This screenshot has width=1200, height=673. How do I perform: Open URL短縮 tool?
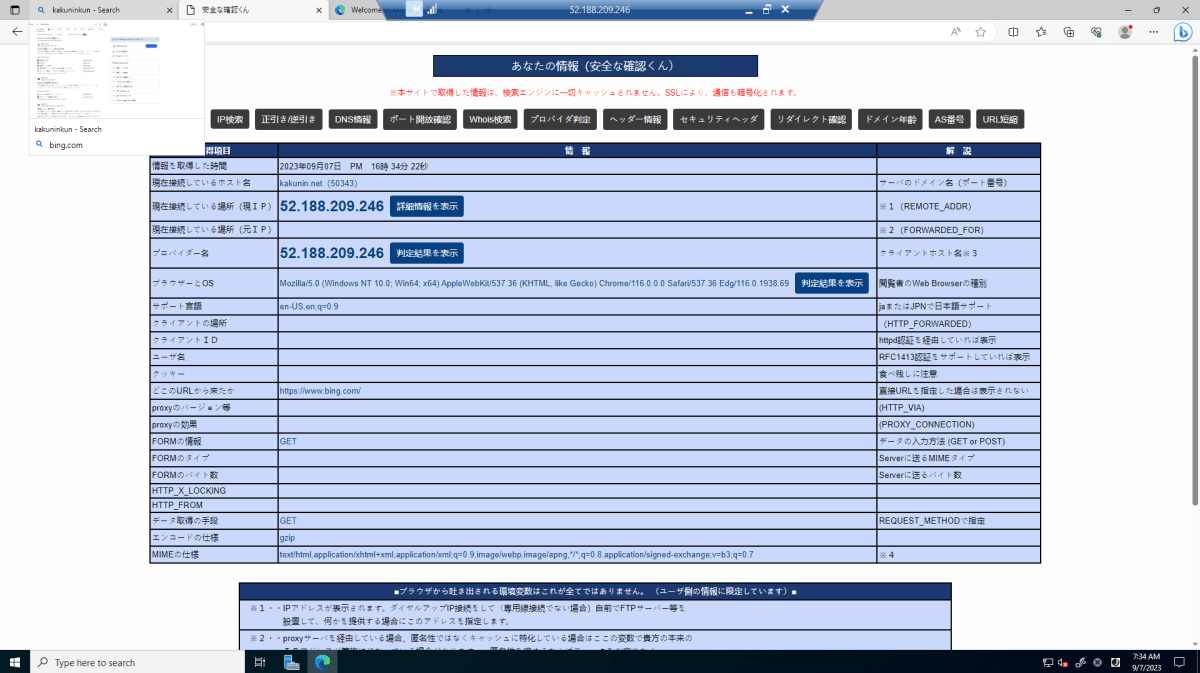point(1000,119)
